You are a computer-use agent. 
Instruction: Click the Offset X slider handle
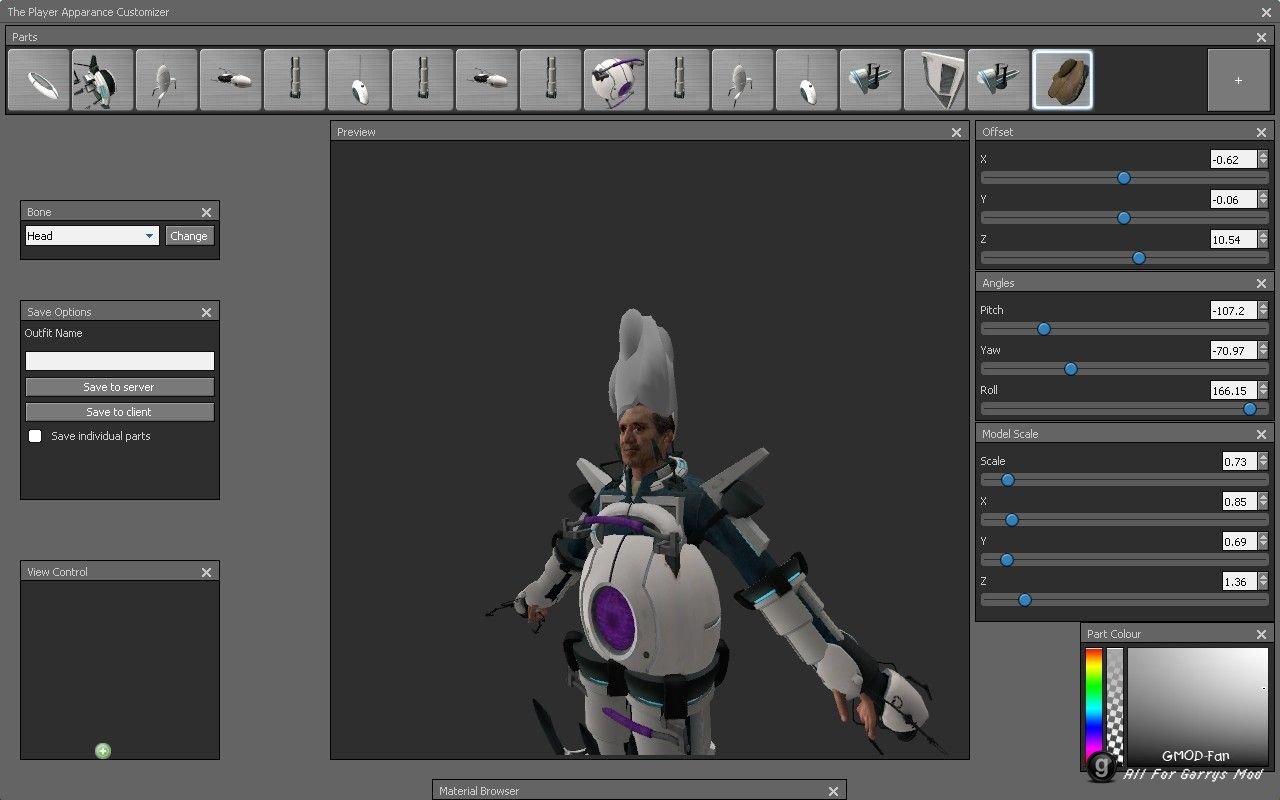pyautogui.click(x=1124, y=178)
